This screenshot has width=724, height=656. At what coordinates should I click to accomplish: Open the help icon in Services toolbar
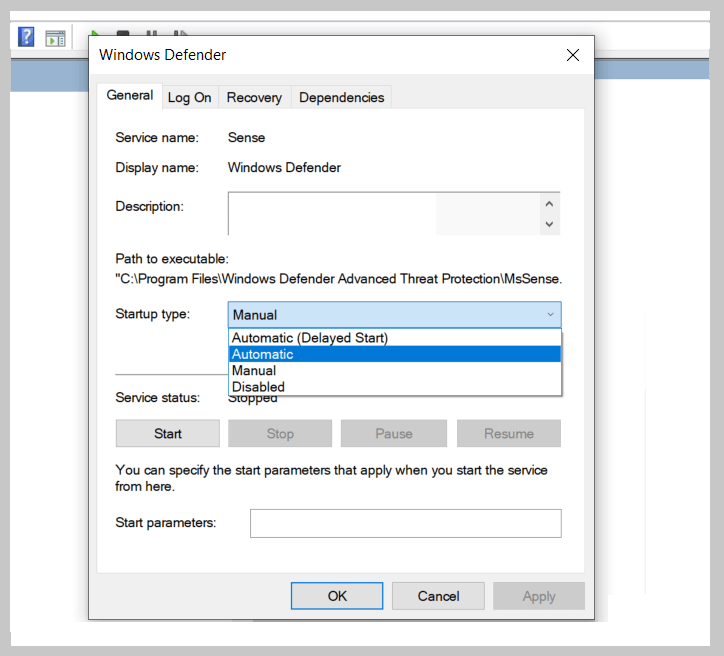point(26,37)
